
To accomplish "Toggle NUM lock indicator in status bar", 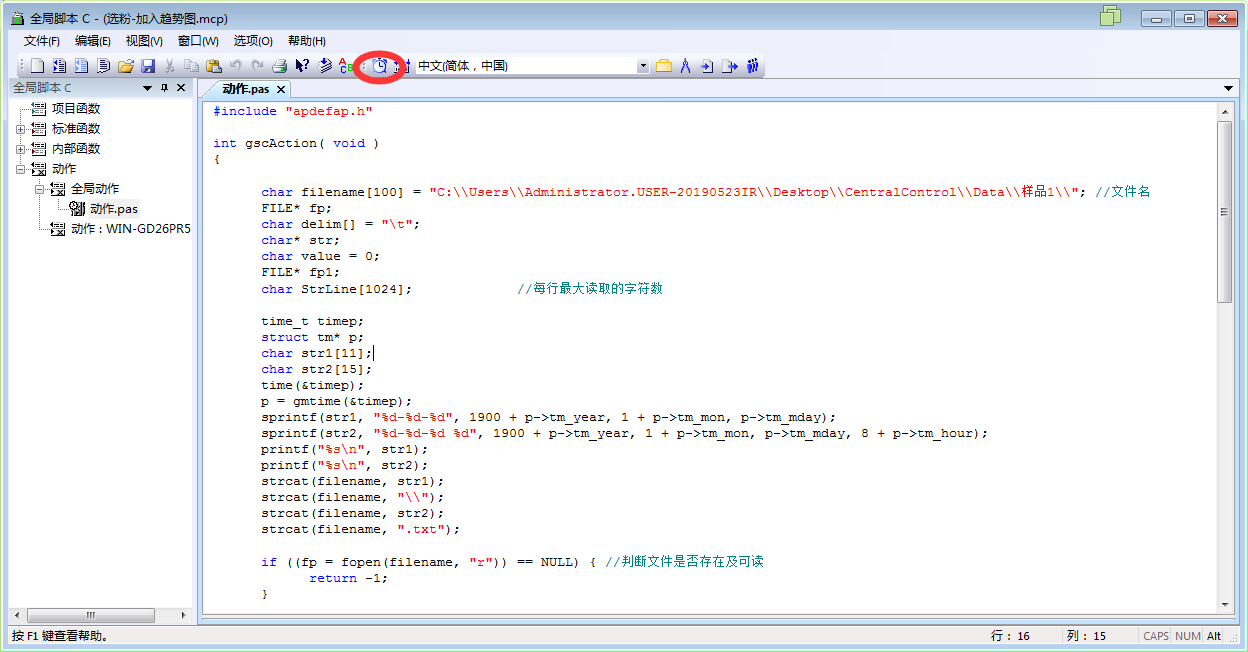I will coord(1187,635).
